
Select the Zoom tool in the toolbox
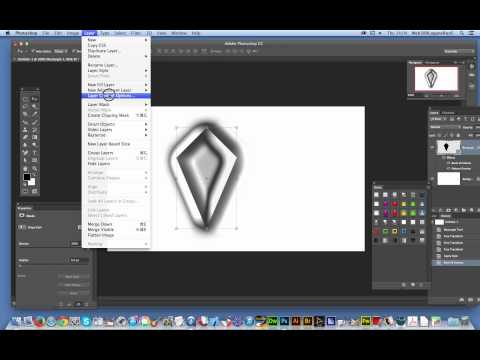click(34, 168)
